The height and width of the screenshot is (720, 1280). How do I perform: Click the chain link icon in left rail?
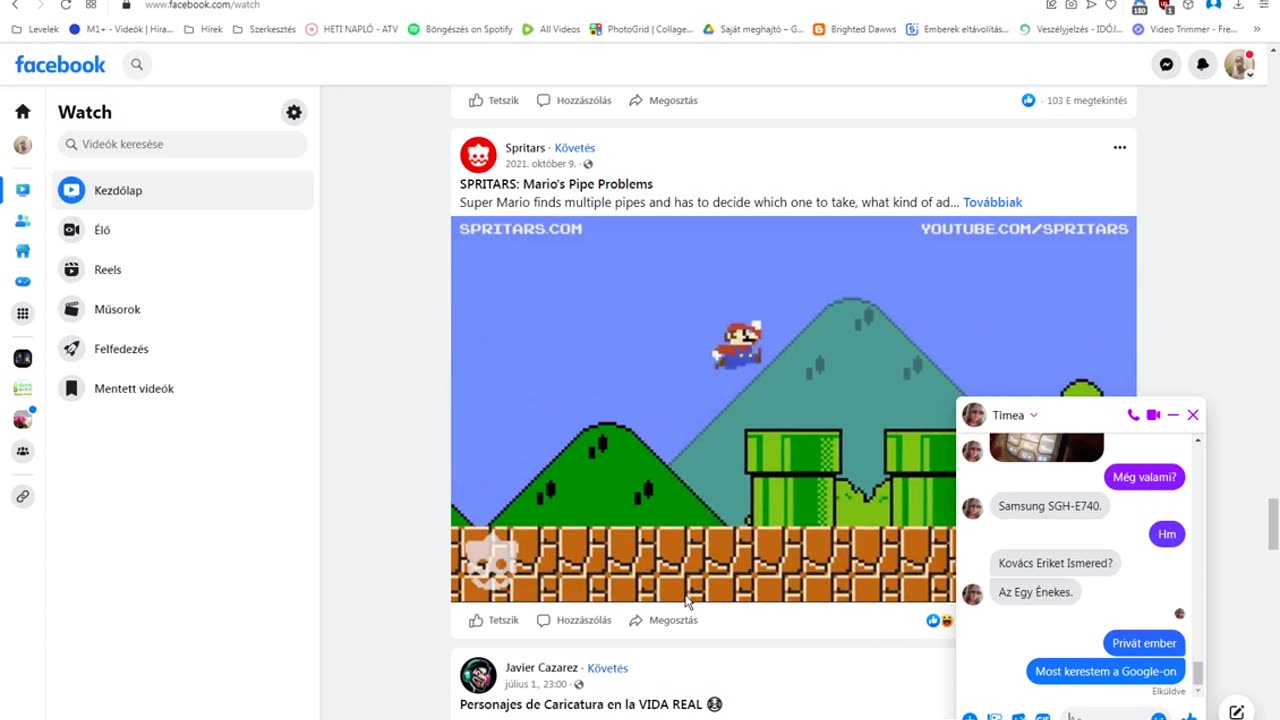coord(23,496)
